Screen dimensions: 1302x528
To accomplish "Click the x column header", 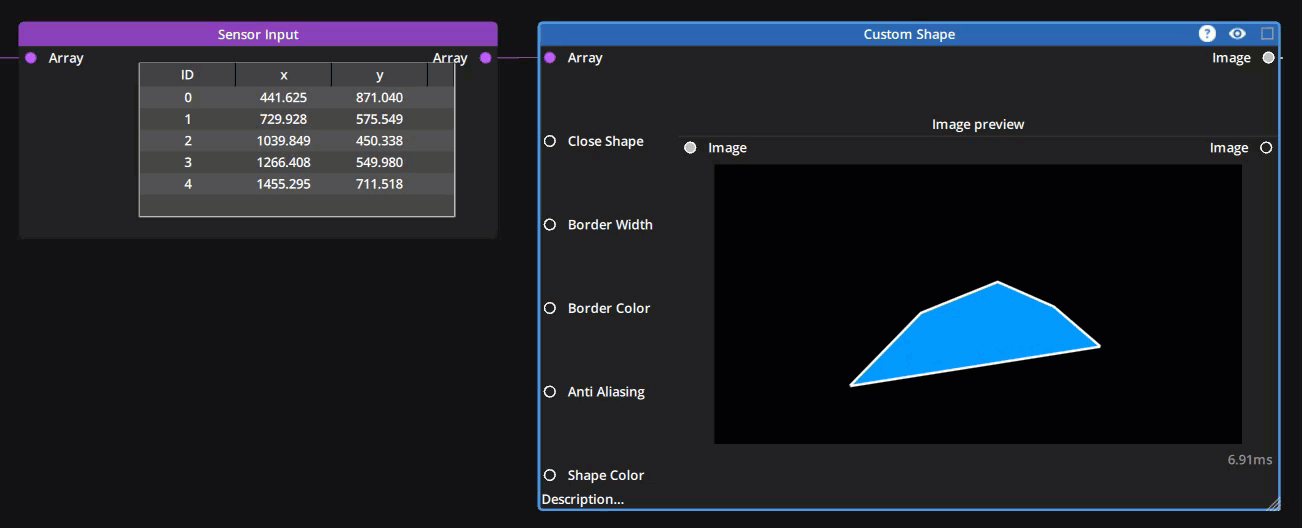I will (284, 75).
